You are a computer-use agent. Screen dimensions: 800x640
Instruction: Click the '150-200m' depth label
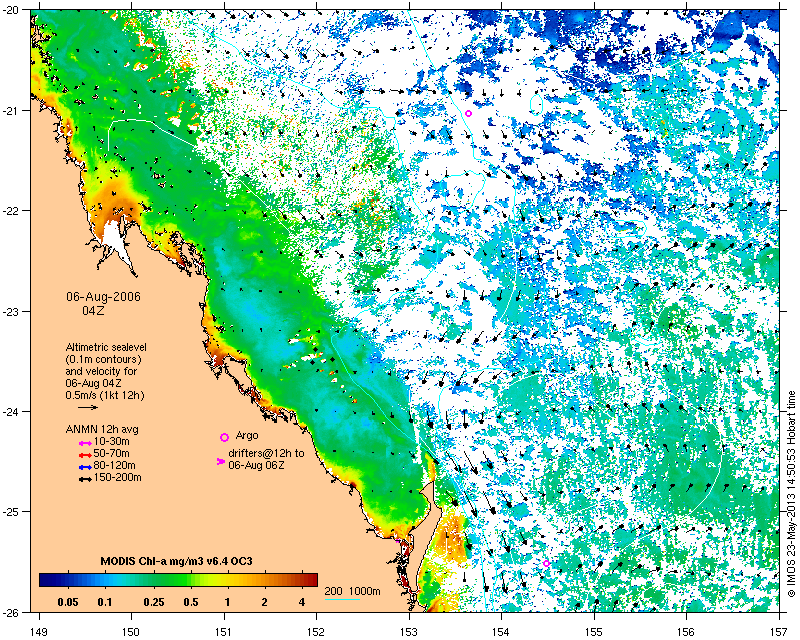(117, 478)
